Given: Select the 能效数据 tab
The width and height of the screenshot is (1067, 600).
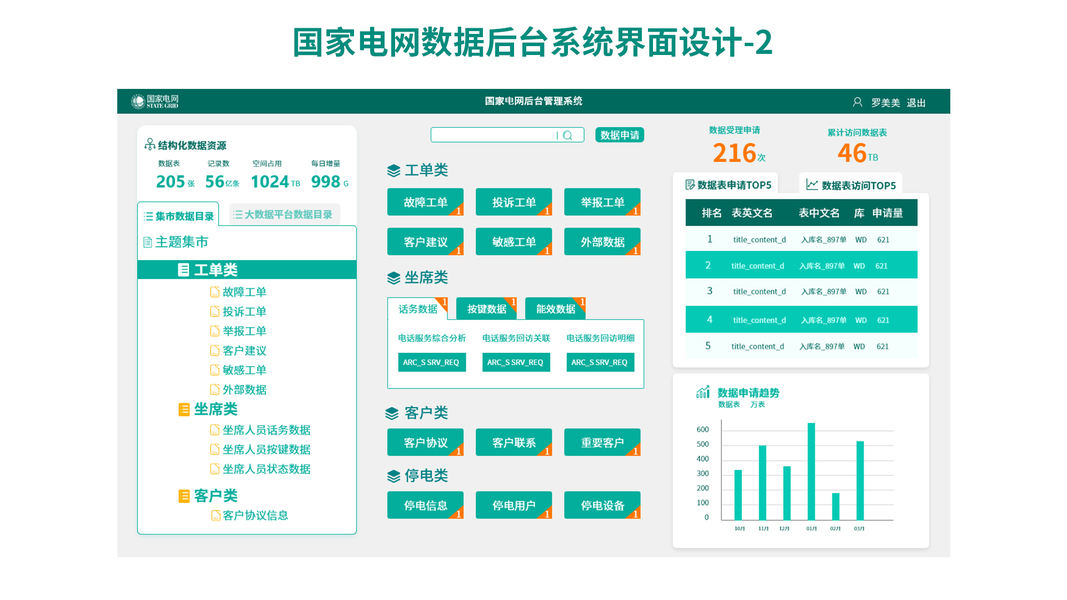Looking at the screenshot, I should 555,309.
